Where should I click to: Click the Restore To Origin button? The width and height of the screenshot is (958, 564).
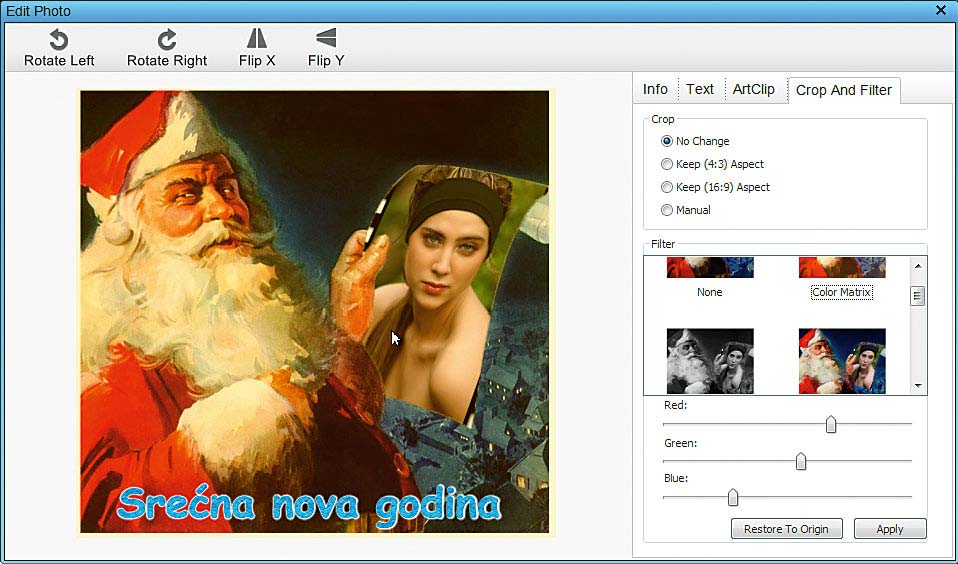(x=786, y=529)
